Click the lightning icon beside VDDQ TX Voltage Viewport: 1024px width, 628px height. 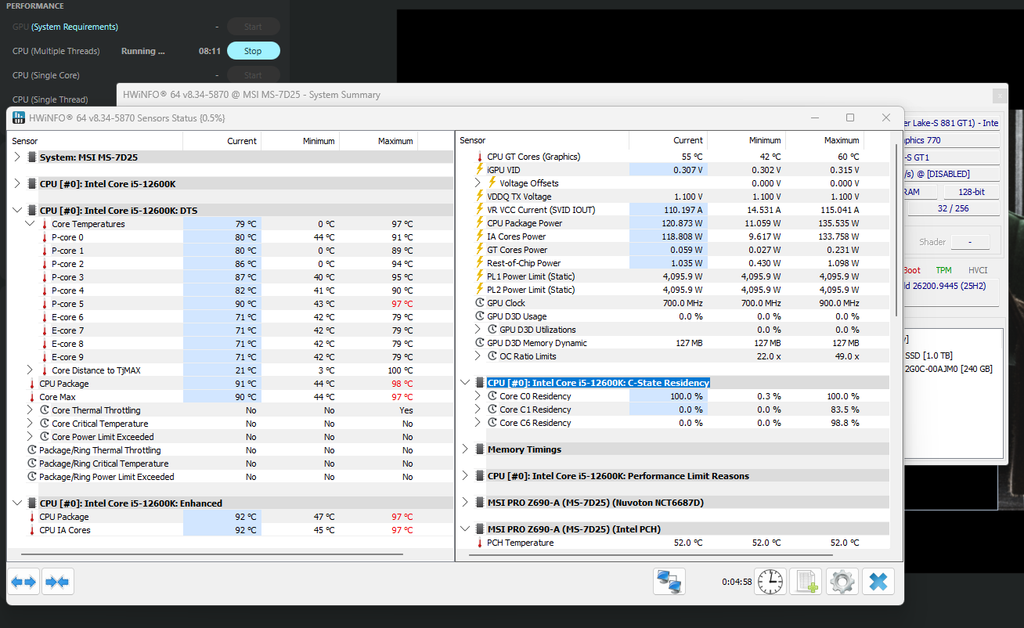coord(480,196)
